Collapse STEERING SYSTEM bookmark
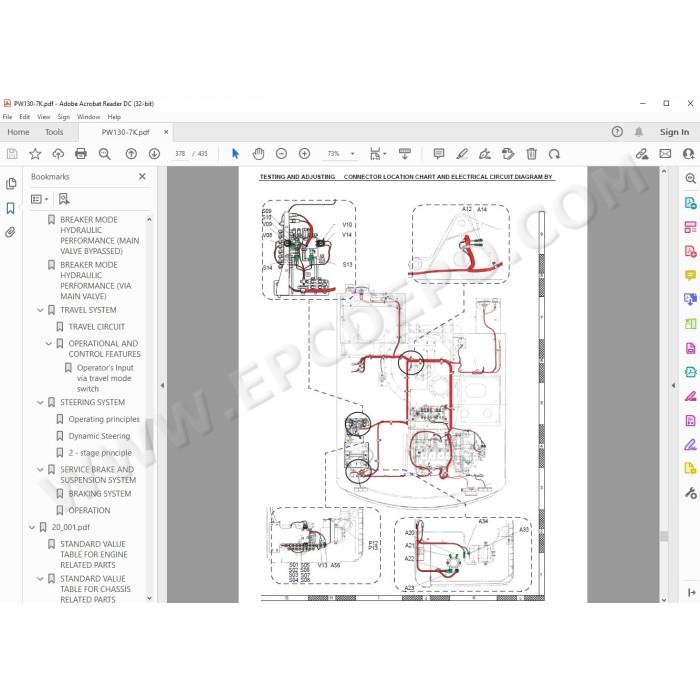Screen dimensions: 700x700 pos(40,402)
